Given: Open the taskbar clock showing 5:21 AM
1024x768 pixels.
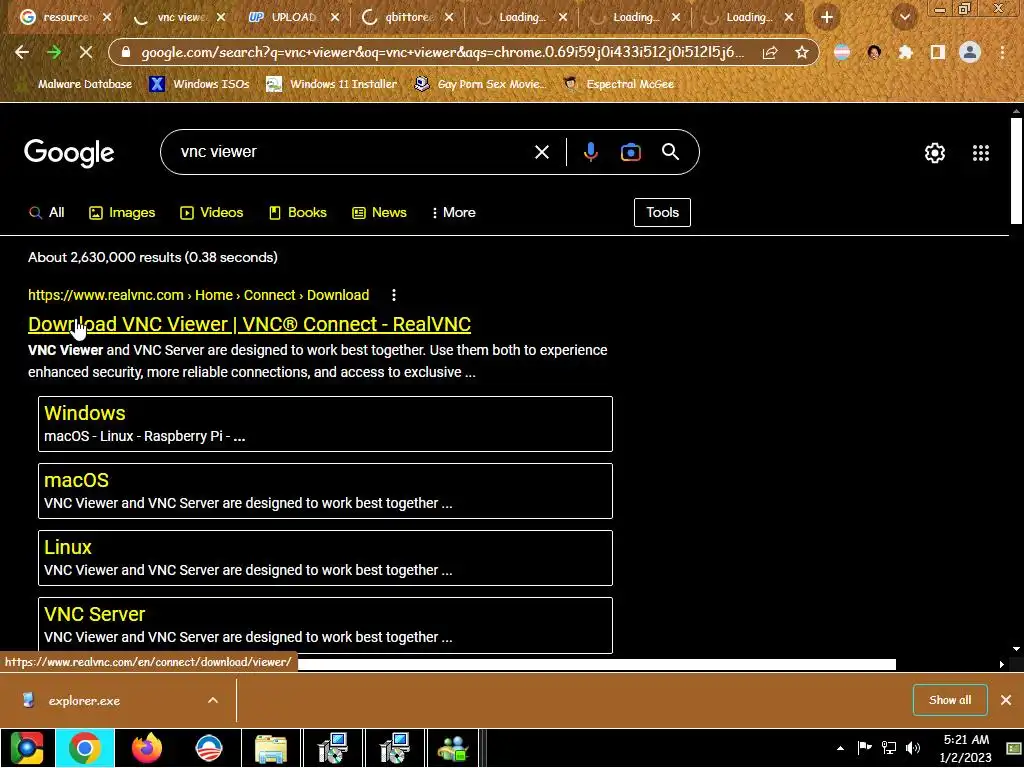Looking at the screenshot, I should [x=966, y=748].
